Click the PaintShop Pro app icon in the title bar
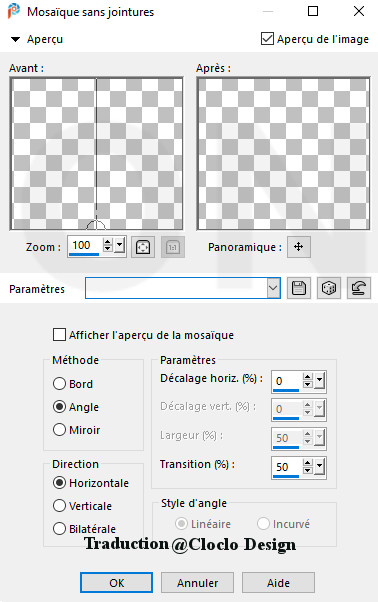This screenshot has width=378, height=602. point(13,11)
